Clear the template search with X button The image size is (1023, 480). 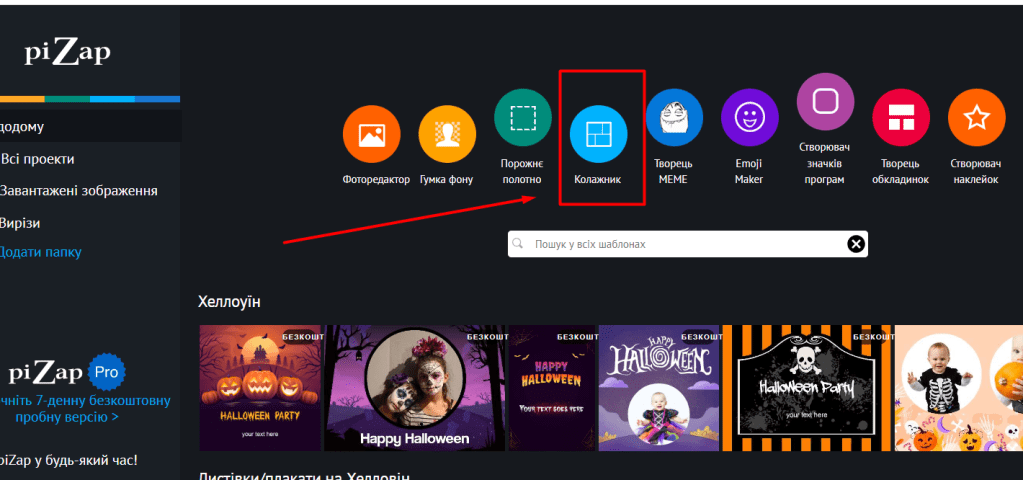856,244
